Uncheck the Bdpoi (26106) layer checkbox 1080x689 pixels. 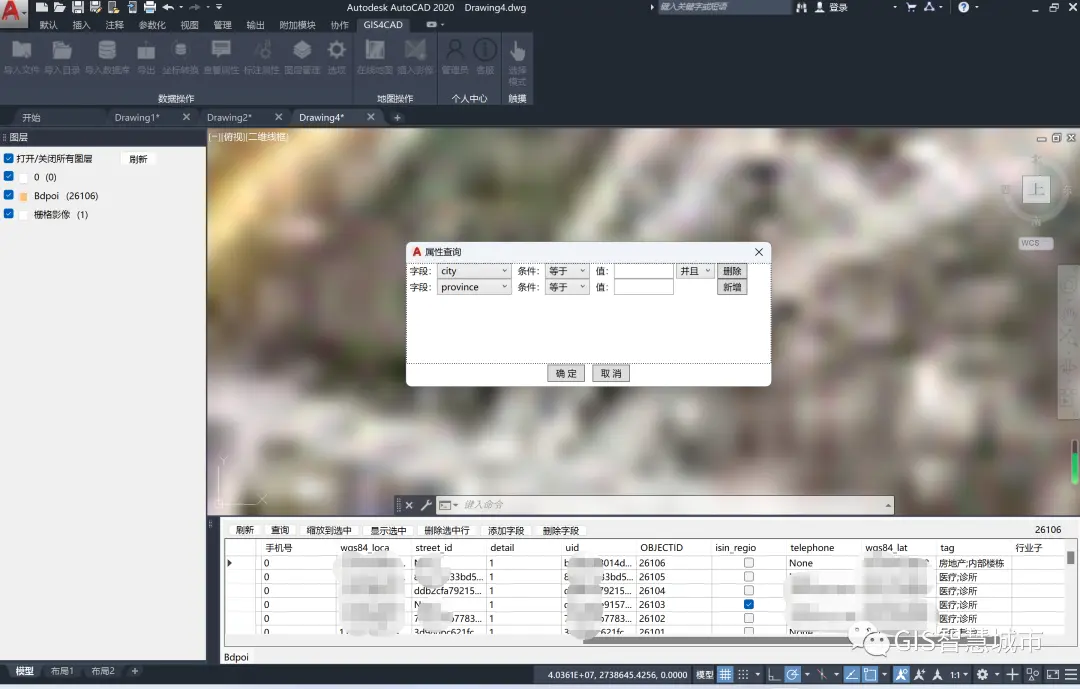point(9,195)
